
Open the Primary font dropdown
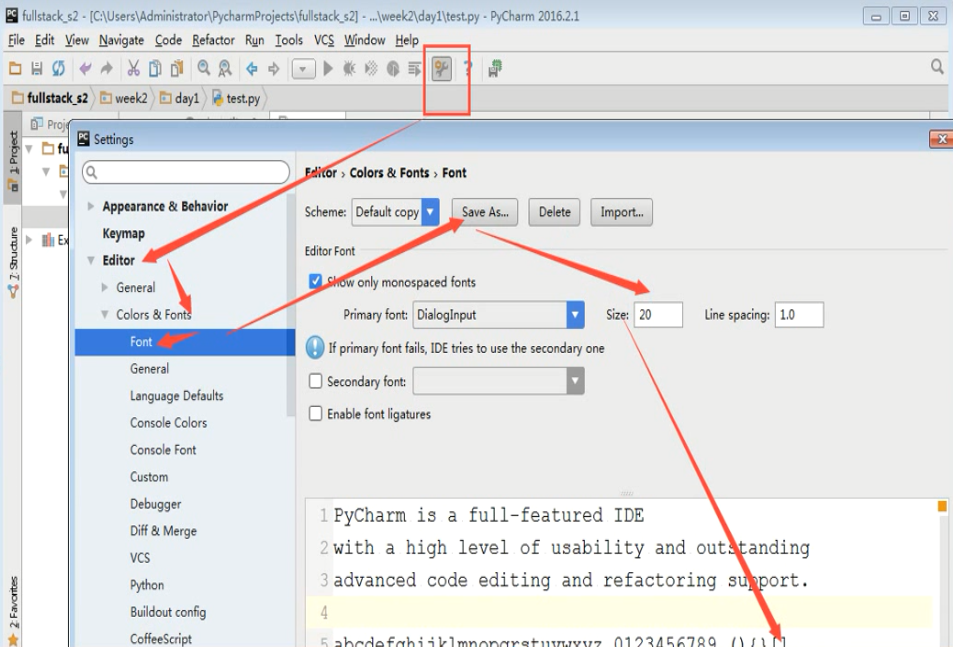coord(498,315)
